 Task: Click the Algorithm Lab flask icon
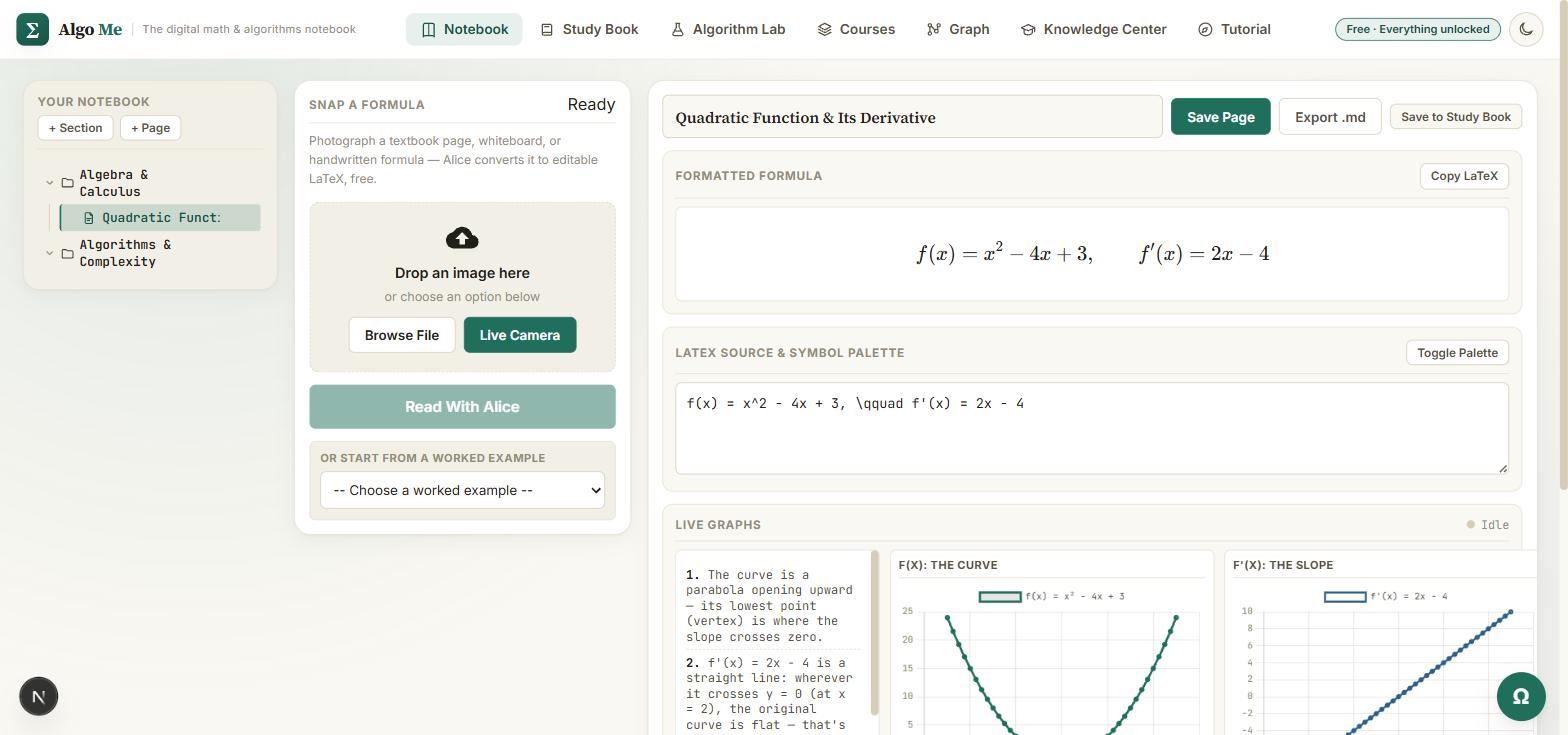coord(677,29)
